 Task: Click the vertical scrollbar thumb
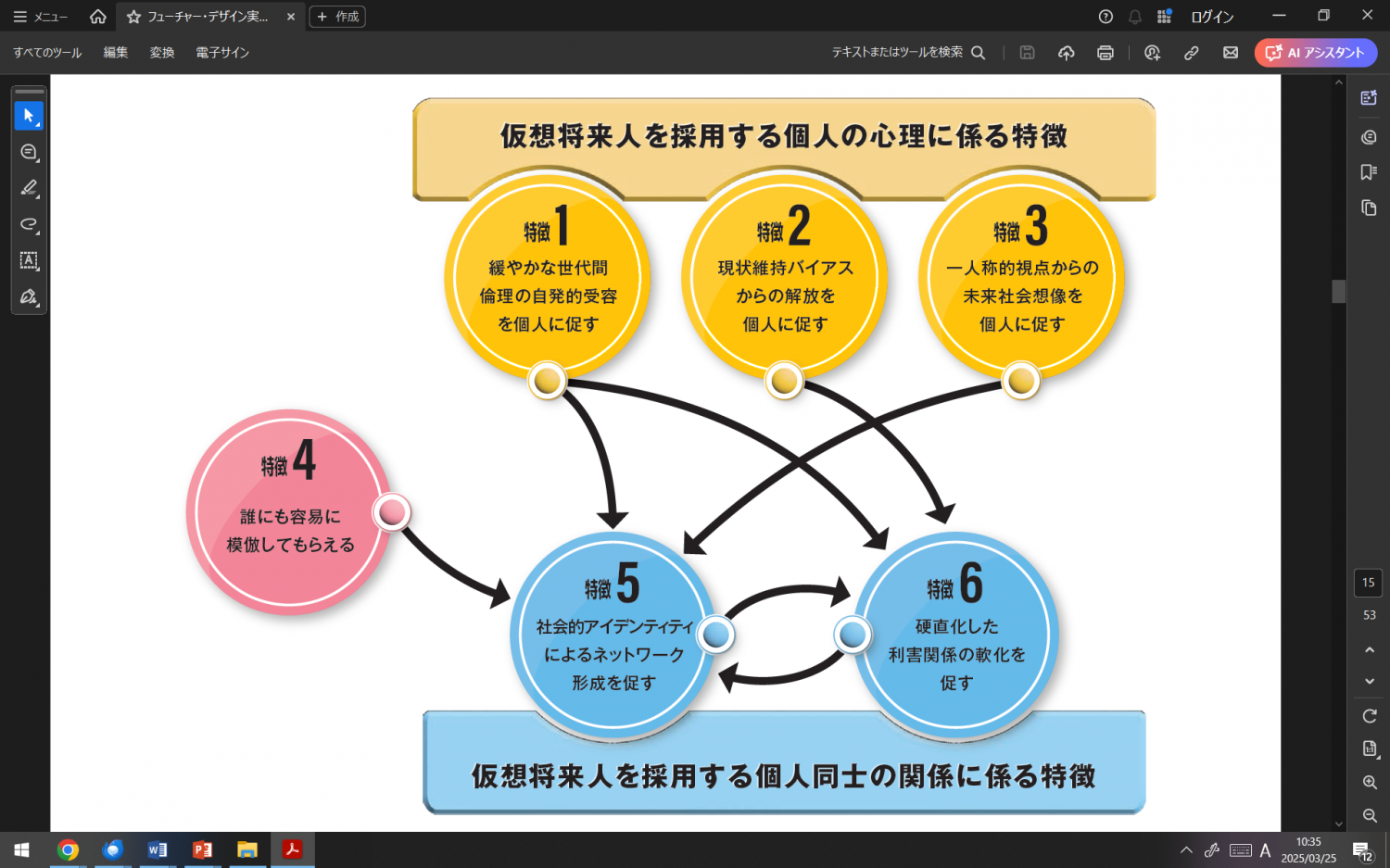[1338, 291]
